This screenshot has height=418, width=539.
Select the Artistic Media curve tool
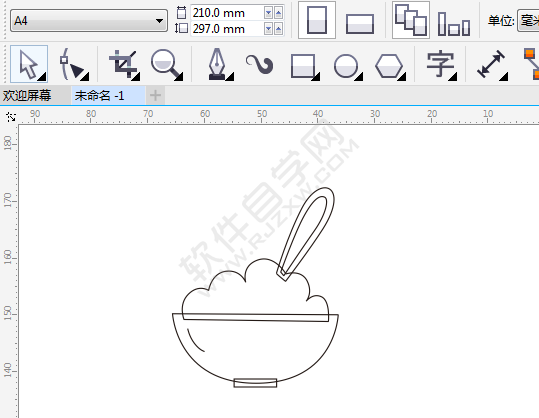pyautogui.click(x=260, y=65)
